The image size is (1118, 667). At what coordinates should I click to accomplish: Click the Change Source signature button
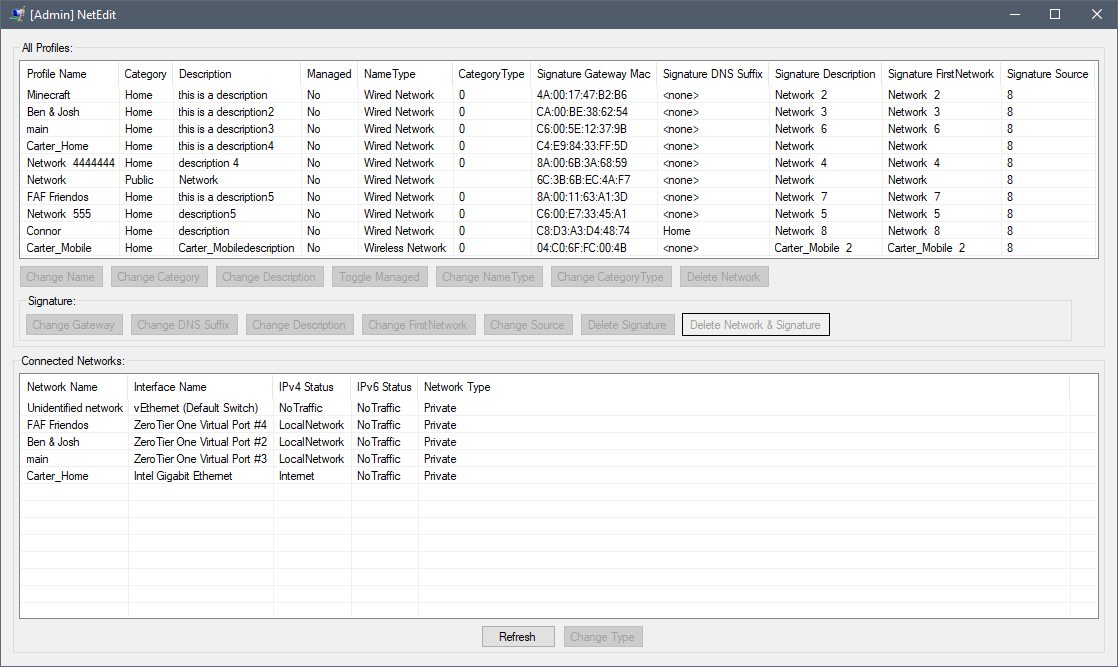(527, 324)
